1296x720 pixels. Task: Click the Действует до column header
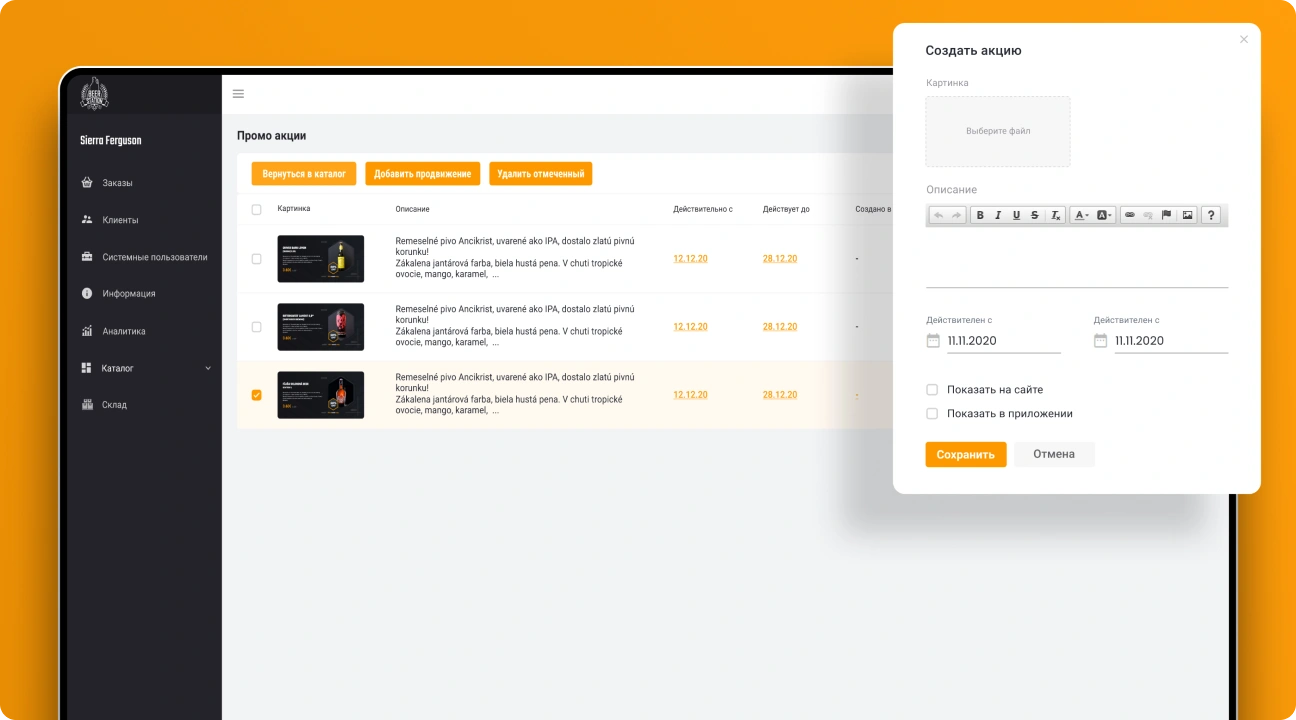click(x=786, y=209)
